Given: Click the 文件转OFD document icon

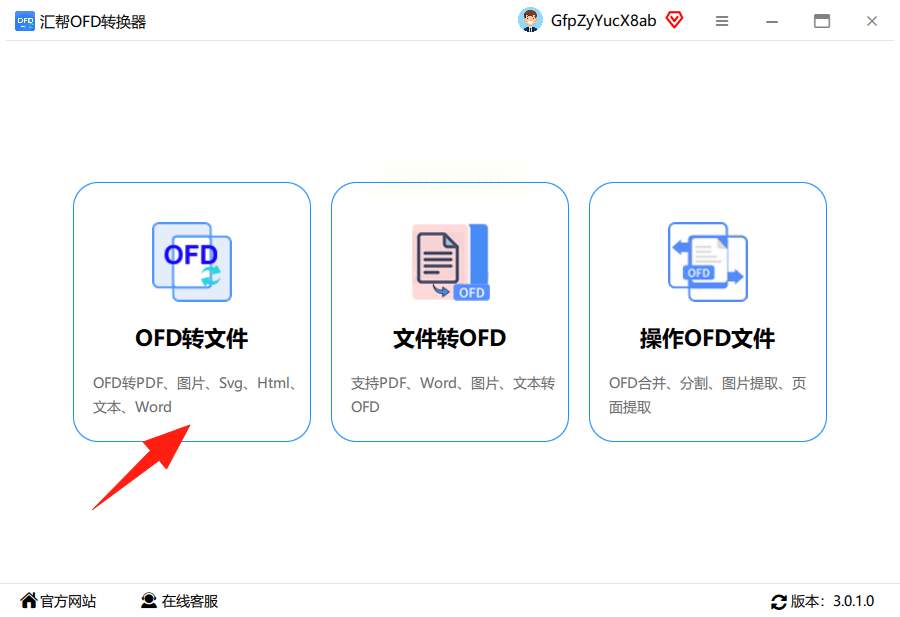Looking at the screenshot, I should pos(451,262).
